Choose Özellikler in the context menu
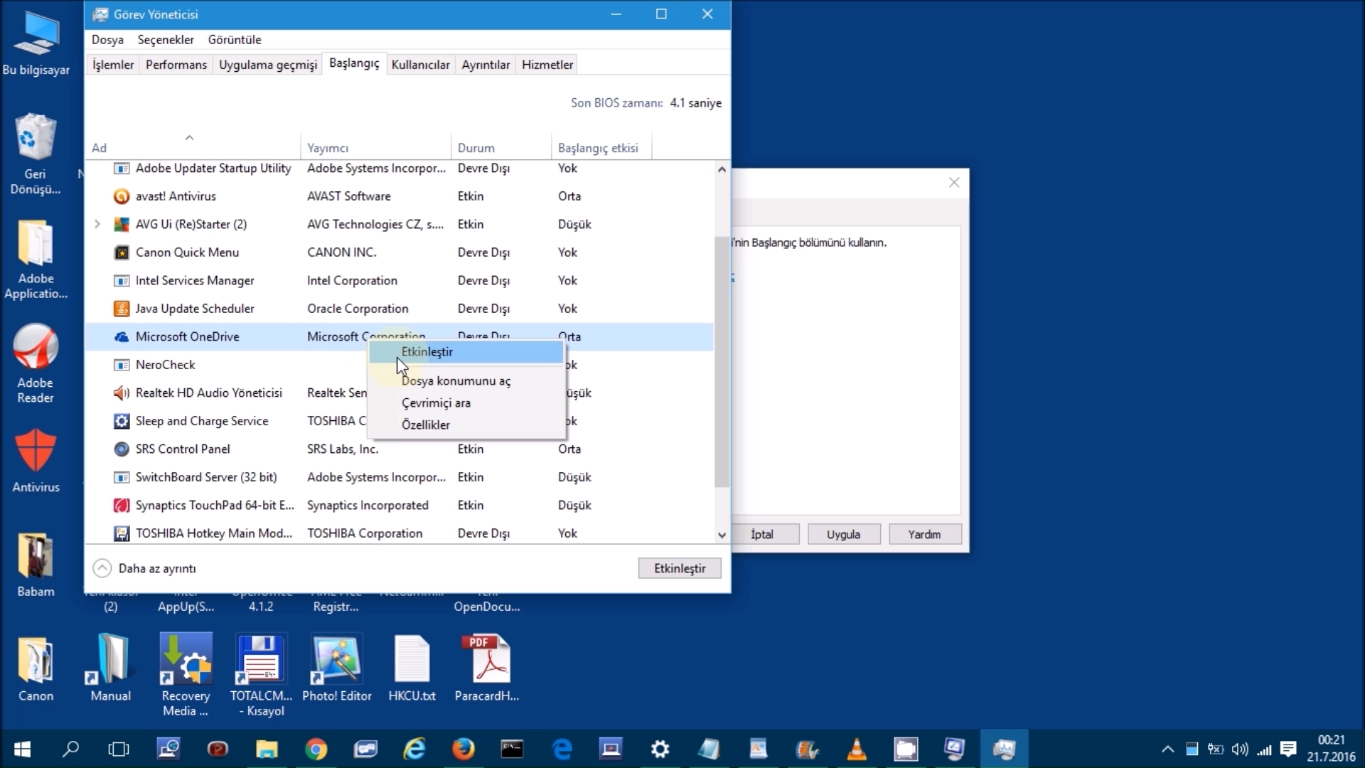 (466, 425)
